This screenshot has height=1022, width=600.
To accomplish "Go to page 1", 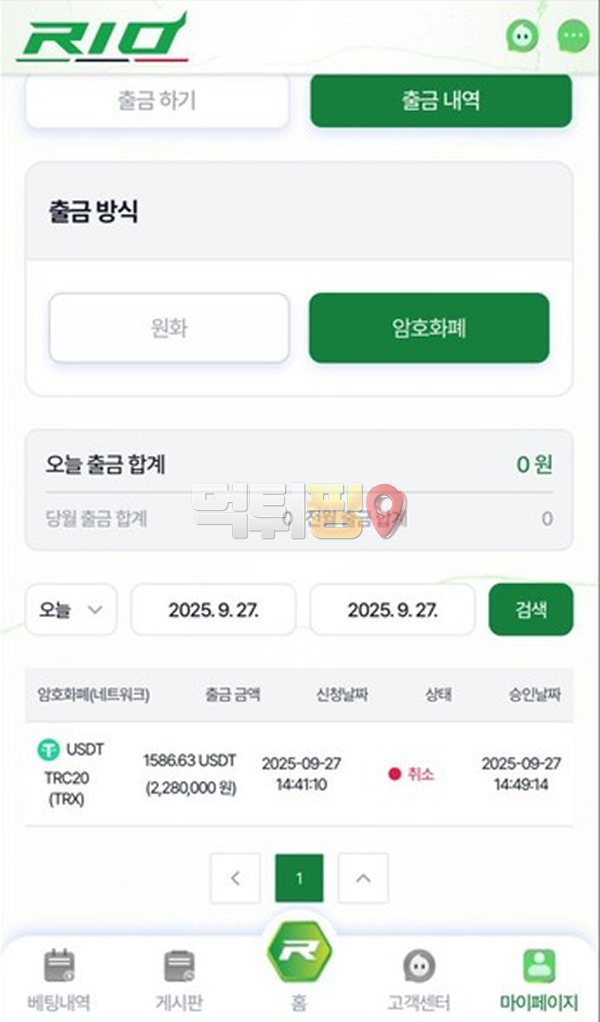I will [x=299, y=879].
